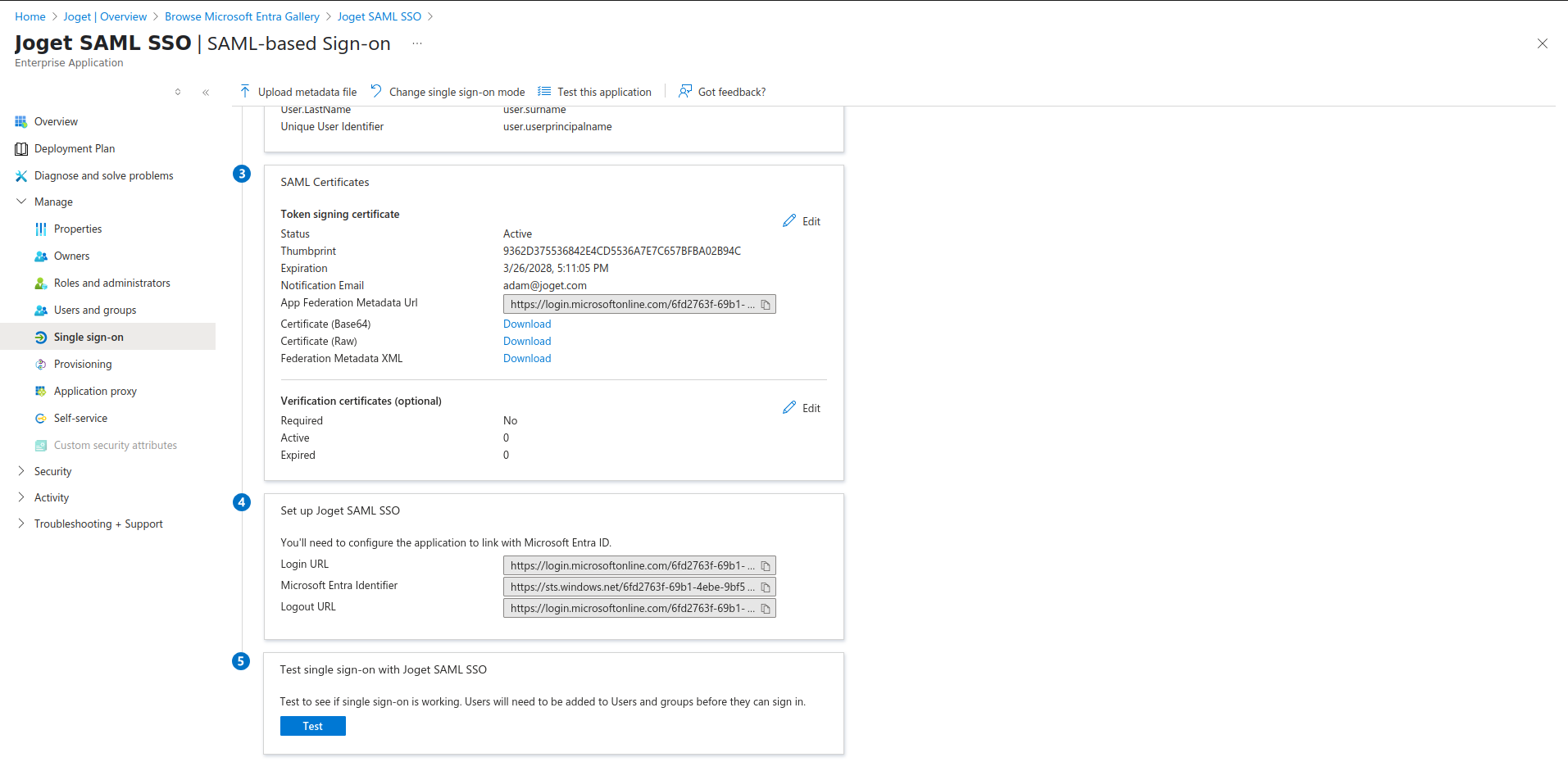
Task: Expand the Troubleshooting + Support section
Action: pos(21,524)
